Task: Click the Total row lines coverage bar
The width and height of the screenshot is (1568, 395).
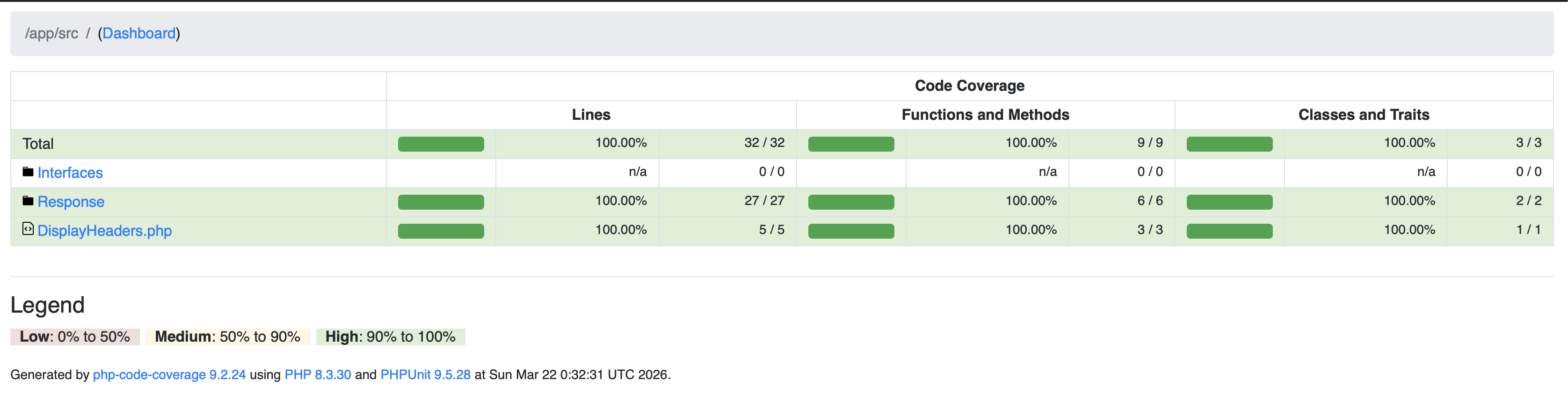Action: pos(441,144)
